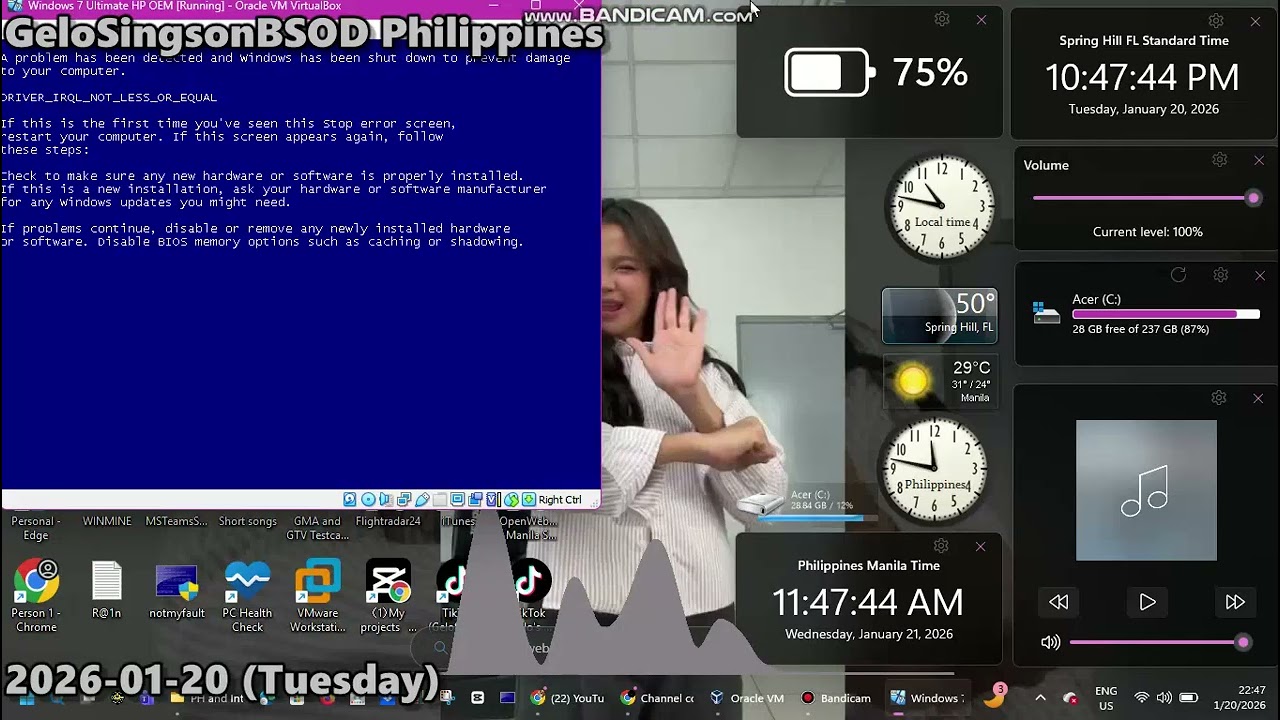Switch to Bandicam taskbar button
1280x720 pixels.
click(835, 698)
